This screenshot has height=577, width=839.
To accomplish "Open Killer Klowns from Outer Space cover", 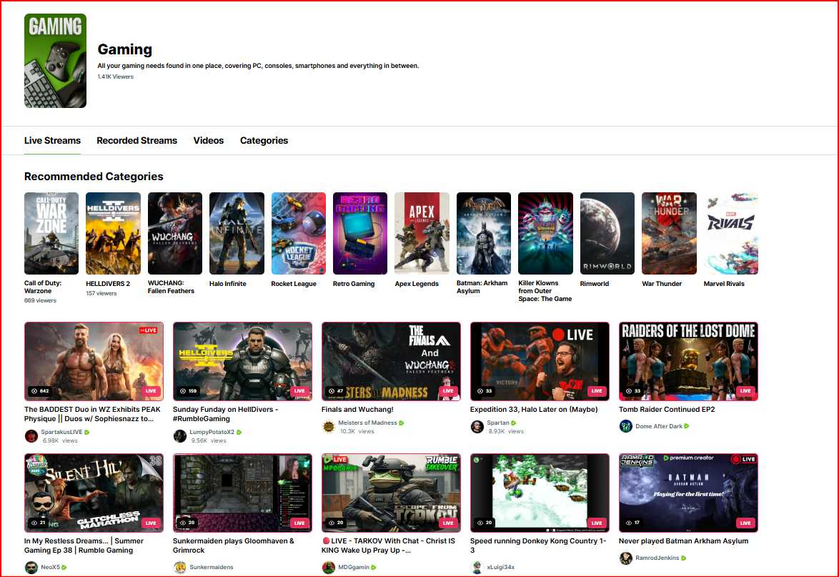I will (546, 233).
